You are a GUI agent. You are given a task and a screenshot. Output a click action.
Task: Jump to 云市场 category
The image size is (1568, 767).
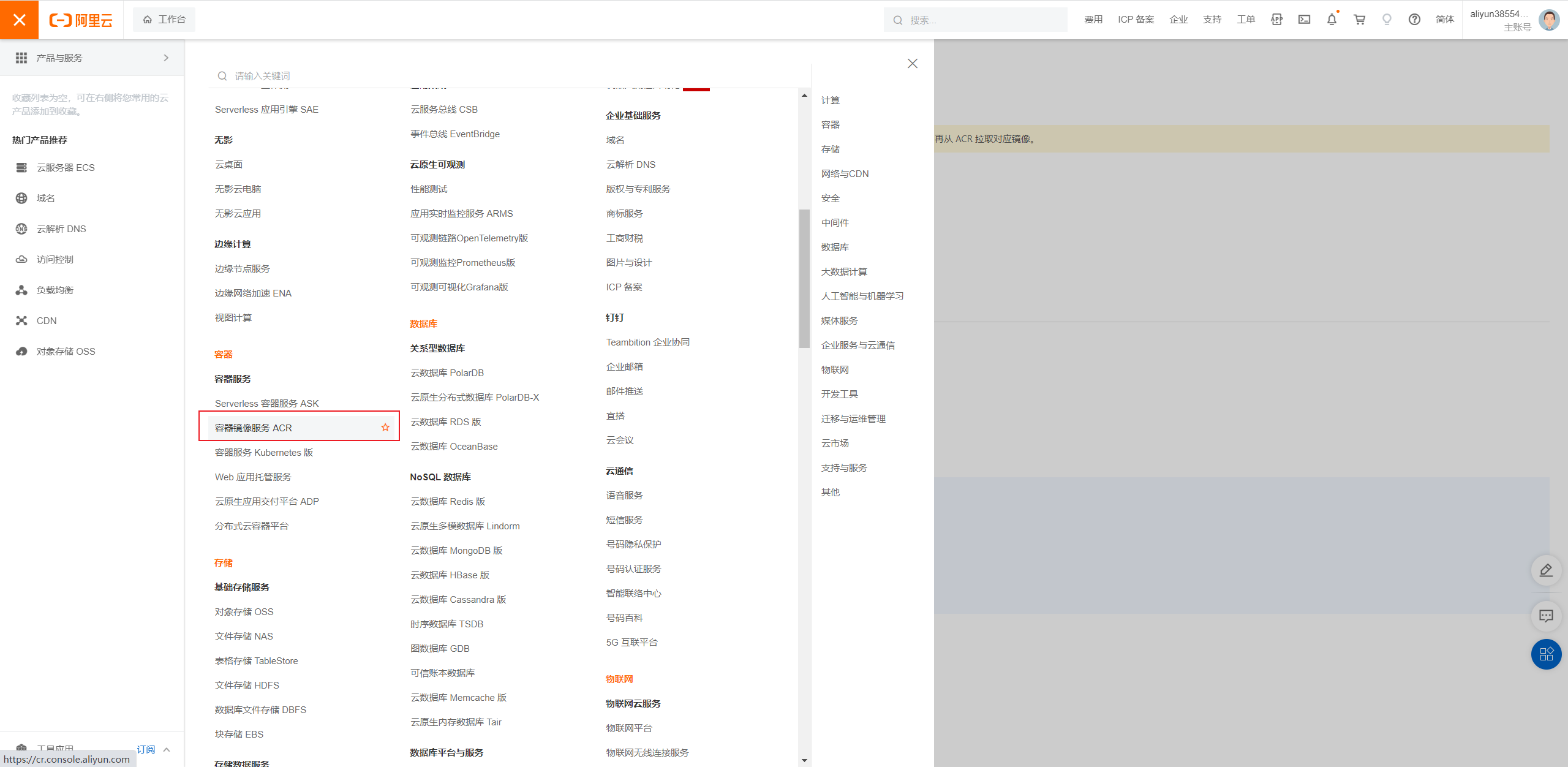(835, 444)
